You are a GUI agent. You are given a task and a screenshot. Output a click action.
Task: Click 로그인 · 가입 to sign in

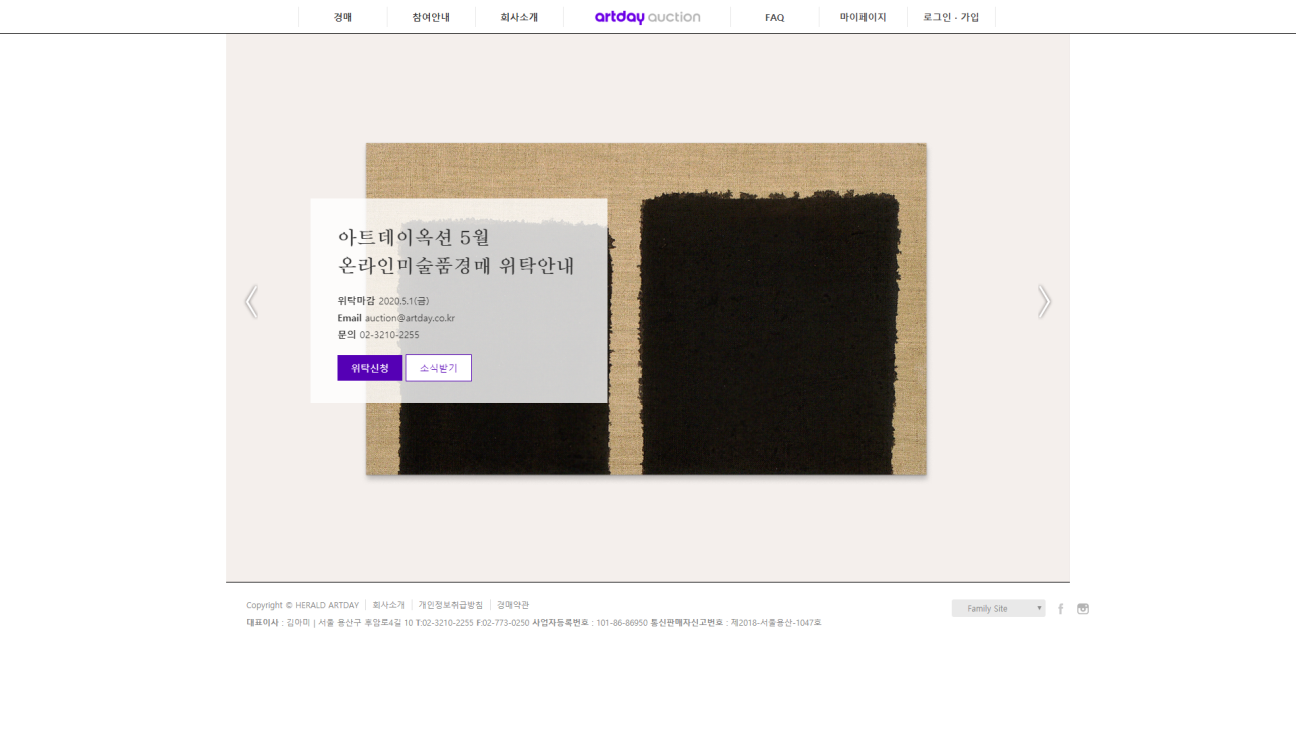click(x=950, y=16)
